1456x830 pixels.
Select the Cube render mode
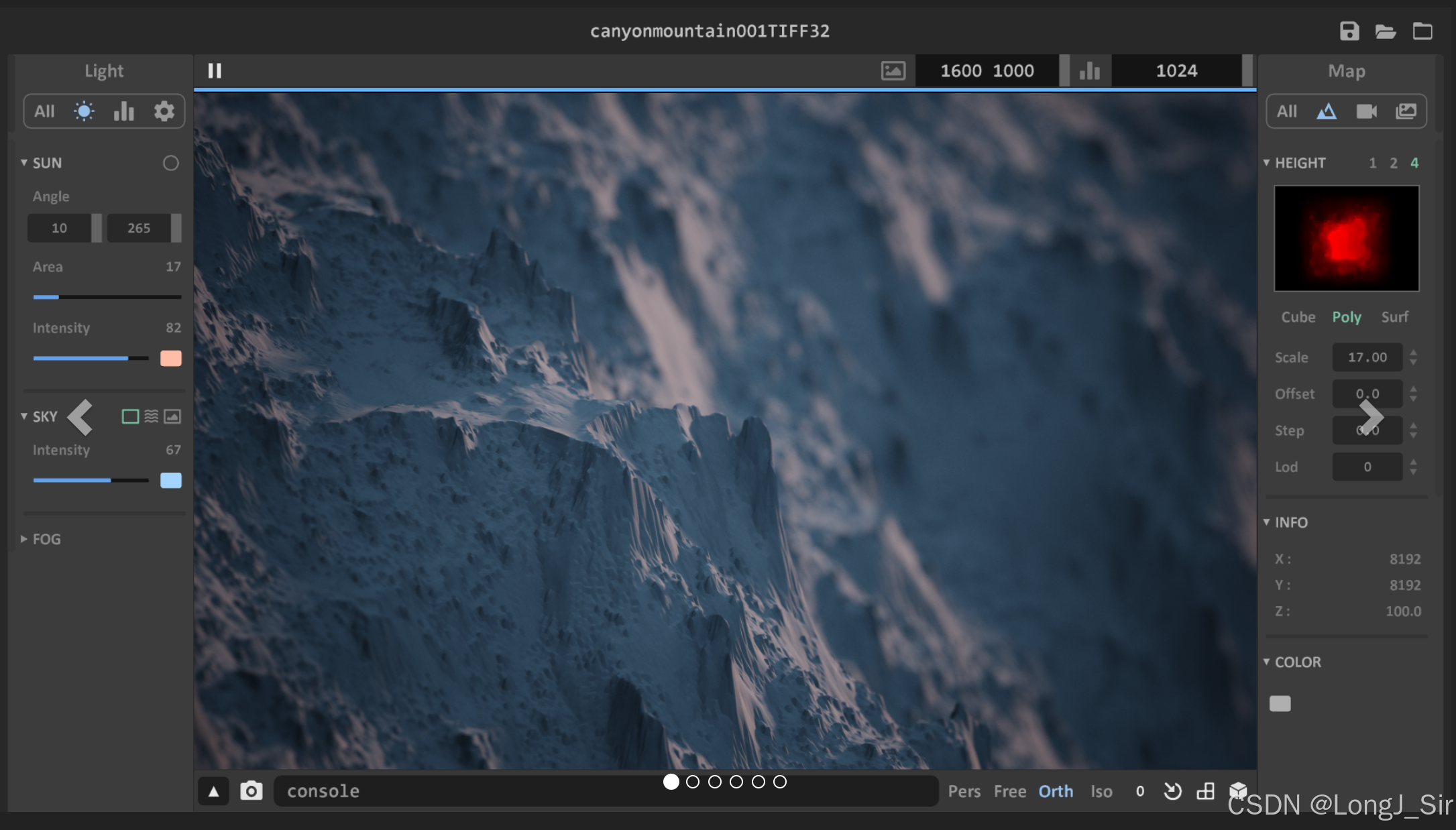point(1298,317)
